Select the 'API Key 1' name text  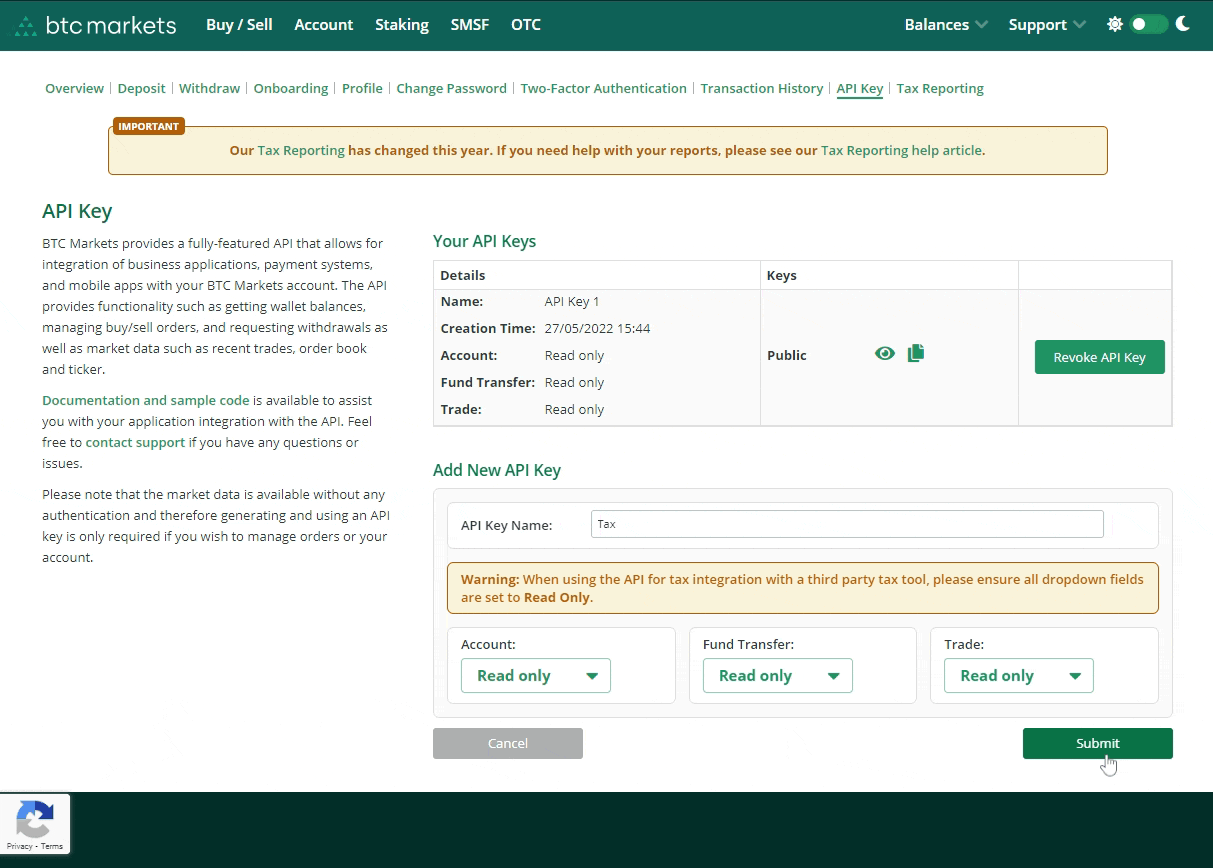(572, 301)
